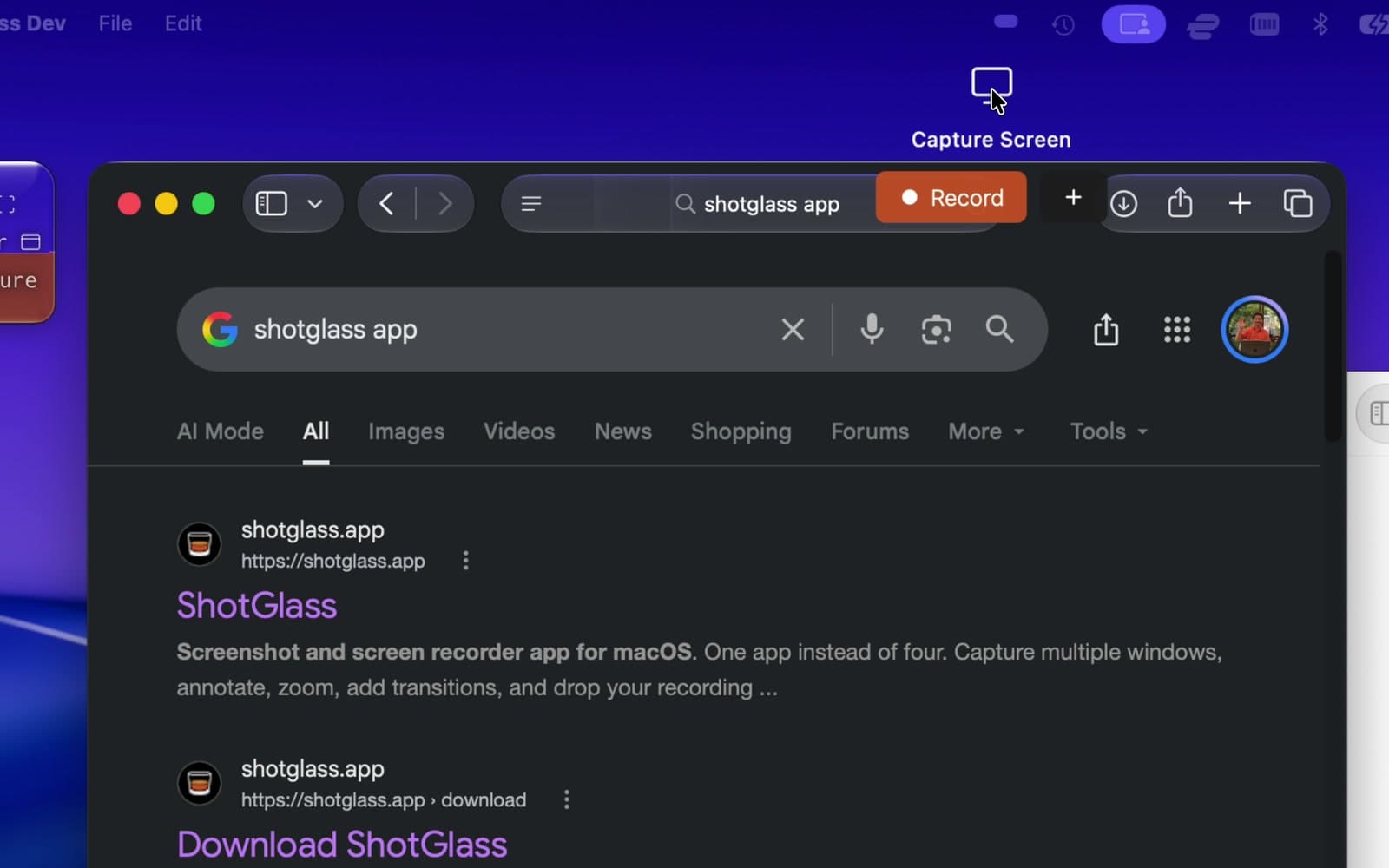
Task: Open a new Safari tab
Action: click(1240, 204)
